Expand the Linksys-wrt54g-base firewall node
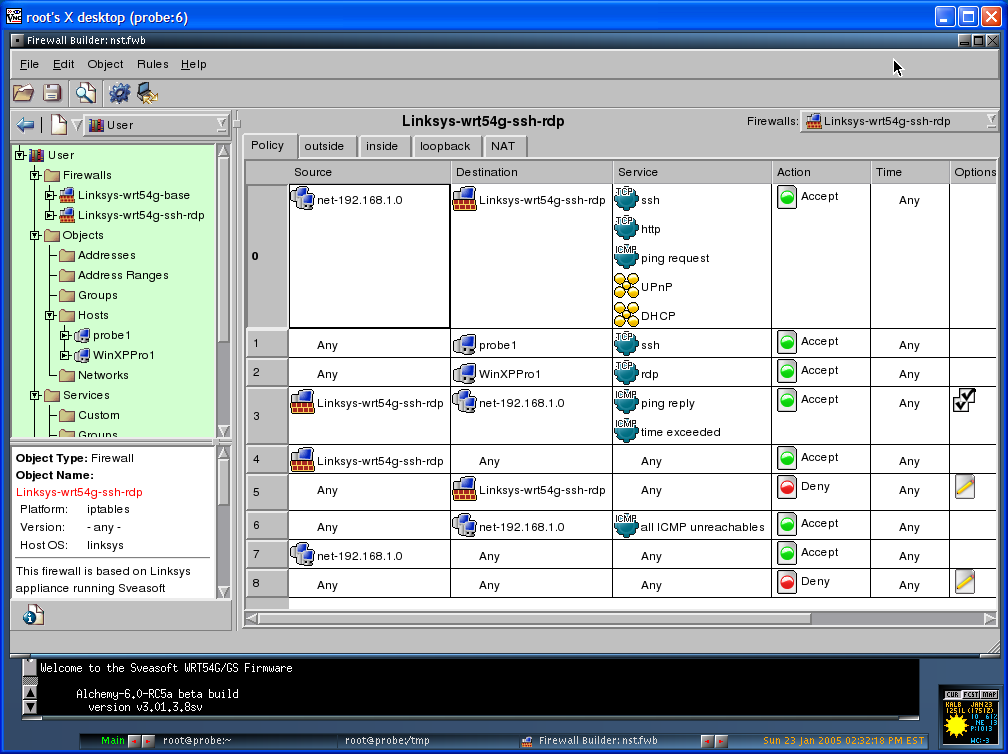The width and height of the screenshot is (1008, 754). 50,195
